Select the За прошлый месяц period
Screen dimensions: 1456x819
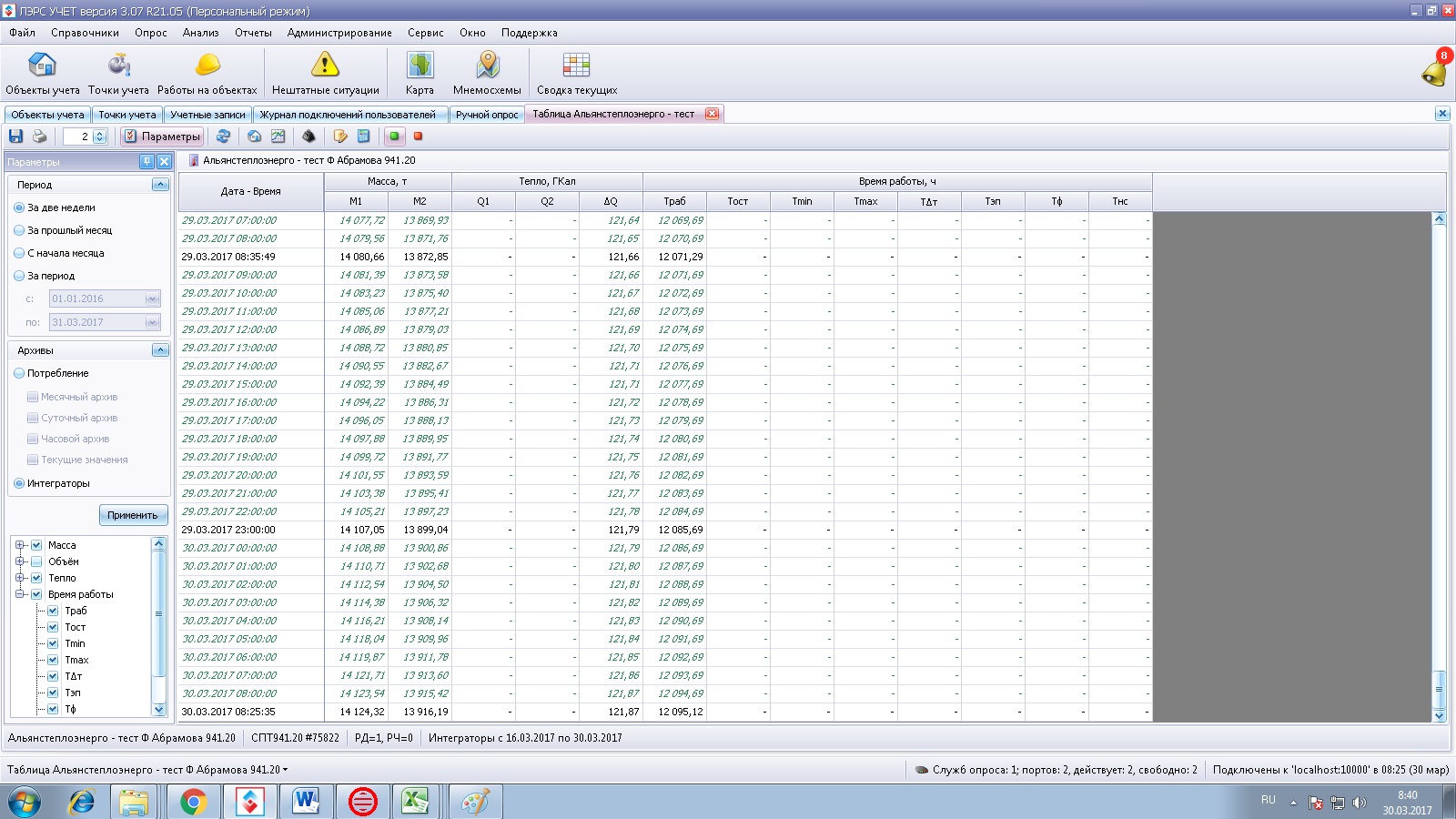(x=19, y=230)
